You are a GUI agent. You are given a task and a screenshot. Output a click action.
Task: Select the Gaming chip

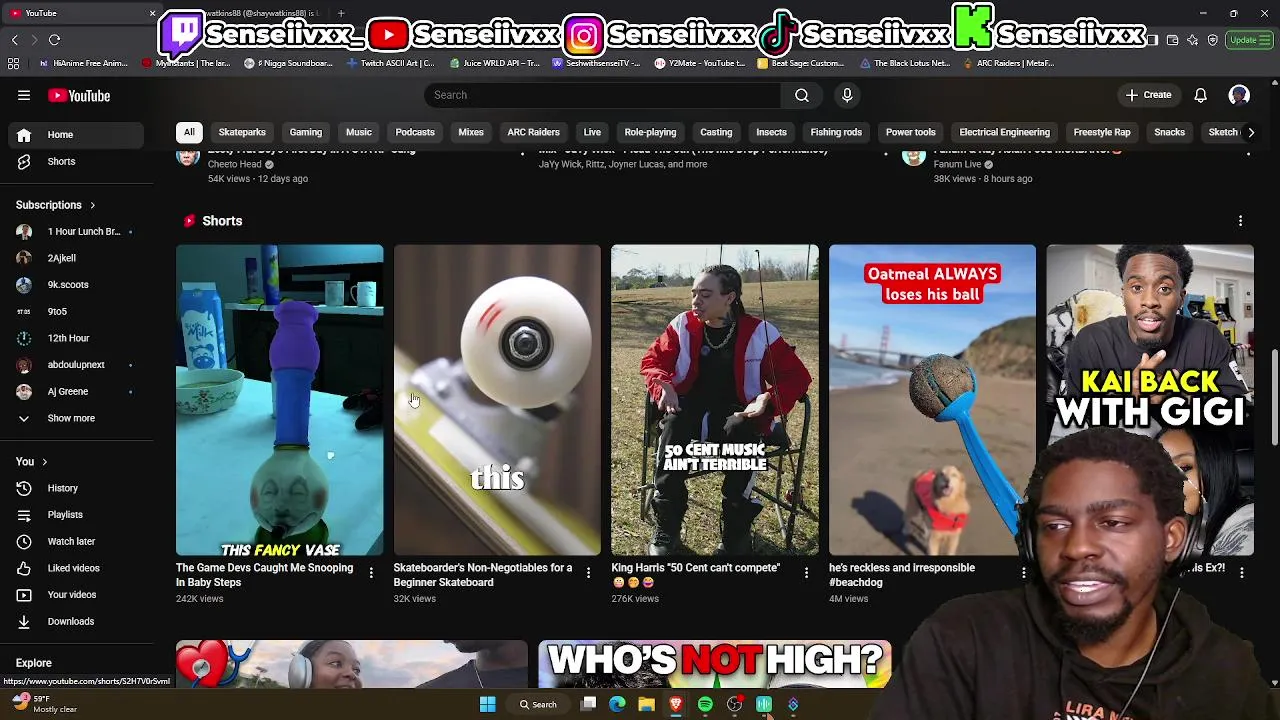(306, 132)
